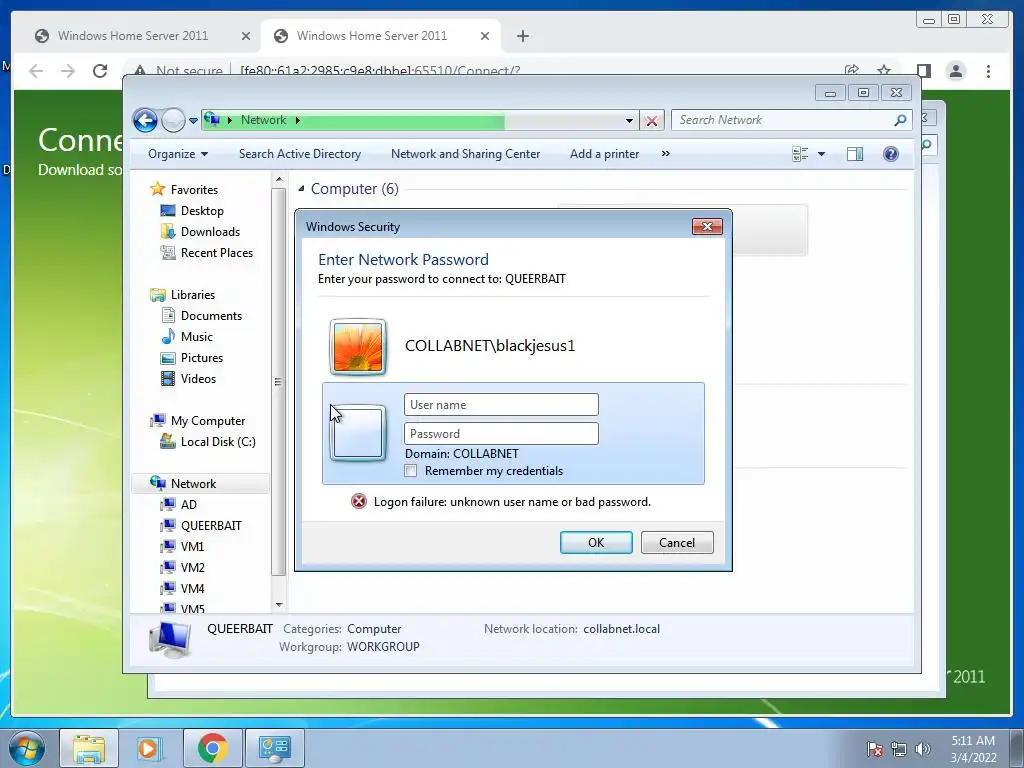The image size is (1024, 768).
Task: Open Chrome three-dot menu
Action: [988, 71]
